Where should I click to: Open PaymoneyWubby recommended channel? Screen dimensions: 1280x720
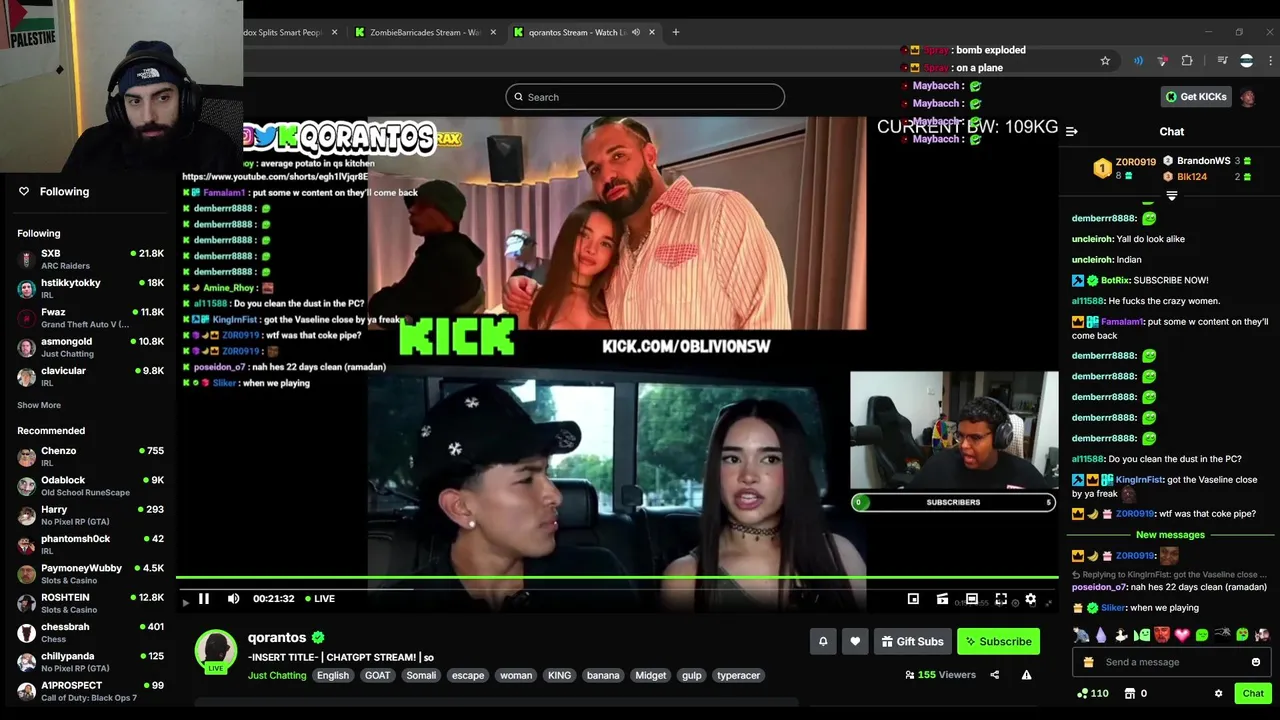point(90,574)
